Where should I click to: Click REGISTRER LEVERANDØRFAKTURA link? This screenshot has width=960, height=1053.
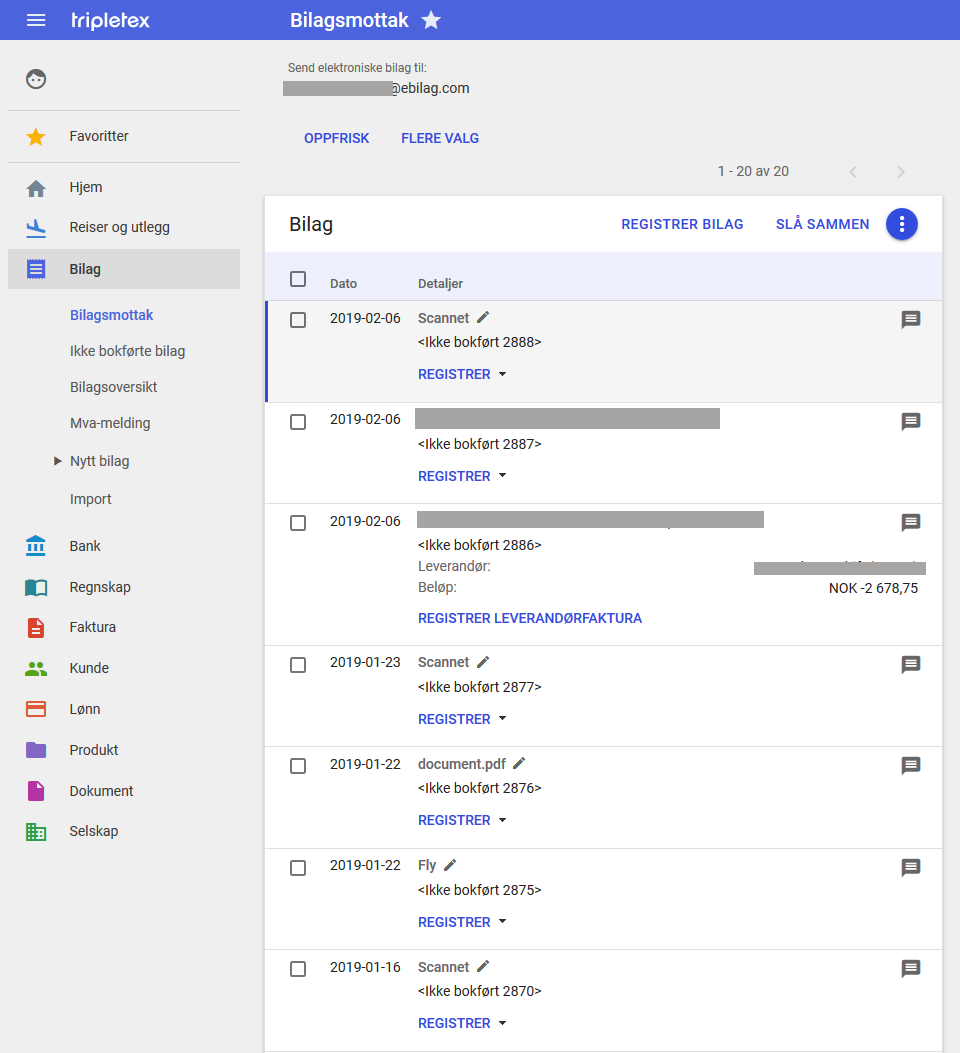[x=530, y=618]
